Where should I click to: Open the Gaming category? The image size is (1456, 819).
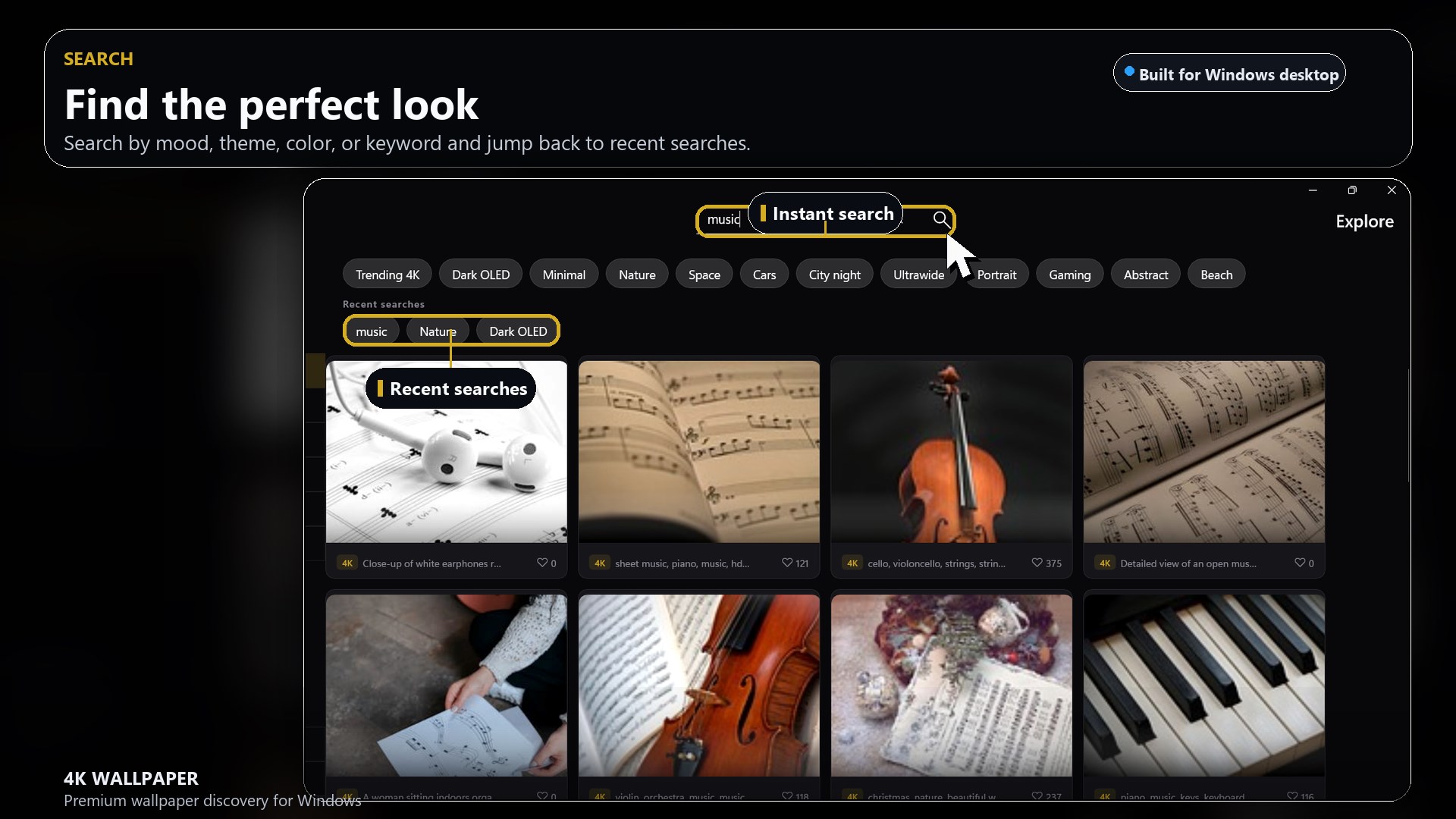[1070, 275]
